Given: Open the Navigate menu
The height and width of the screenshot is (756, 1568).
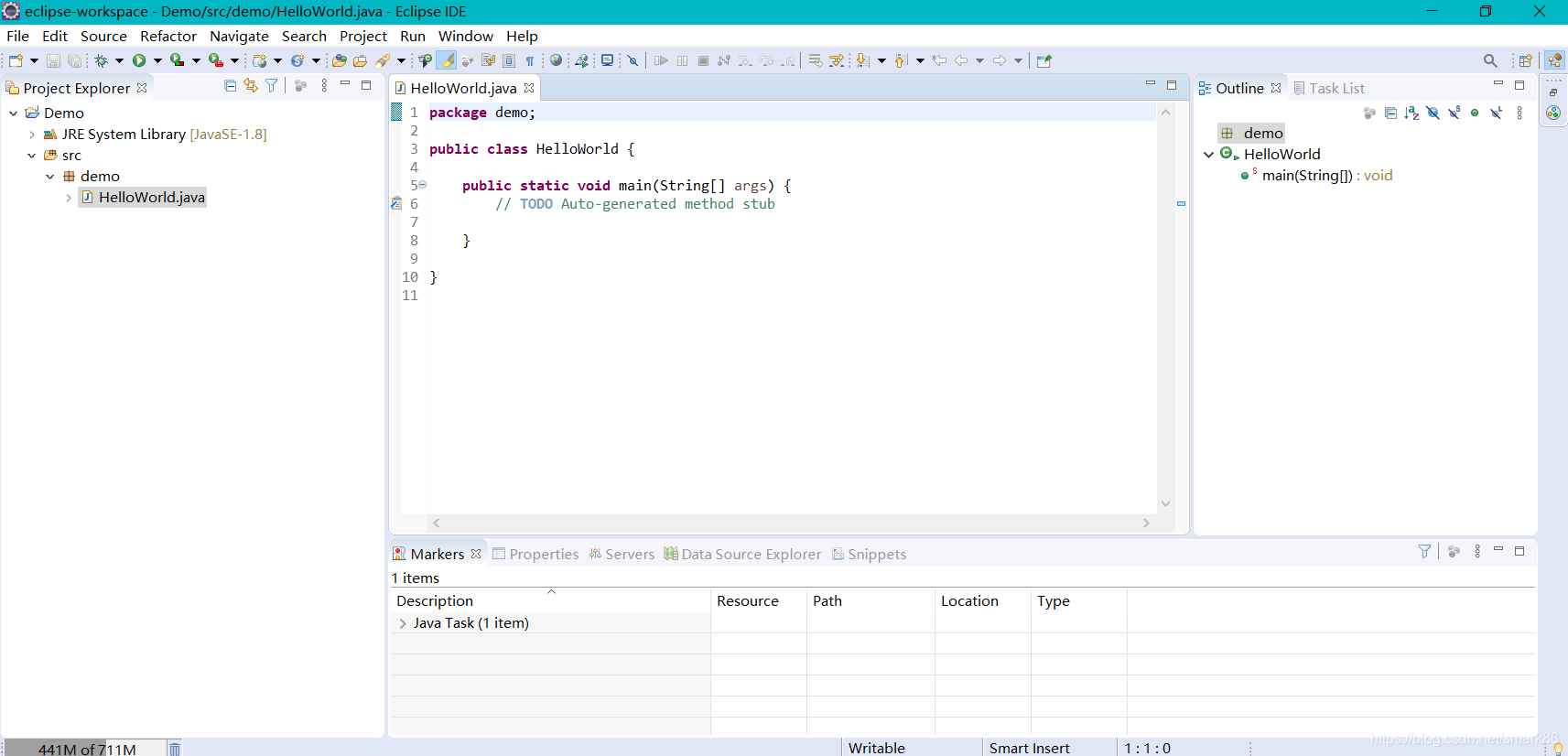Looking at the screenshot, I should [x=239, y=36].
